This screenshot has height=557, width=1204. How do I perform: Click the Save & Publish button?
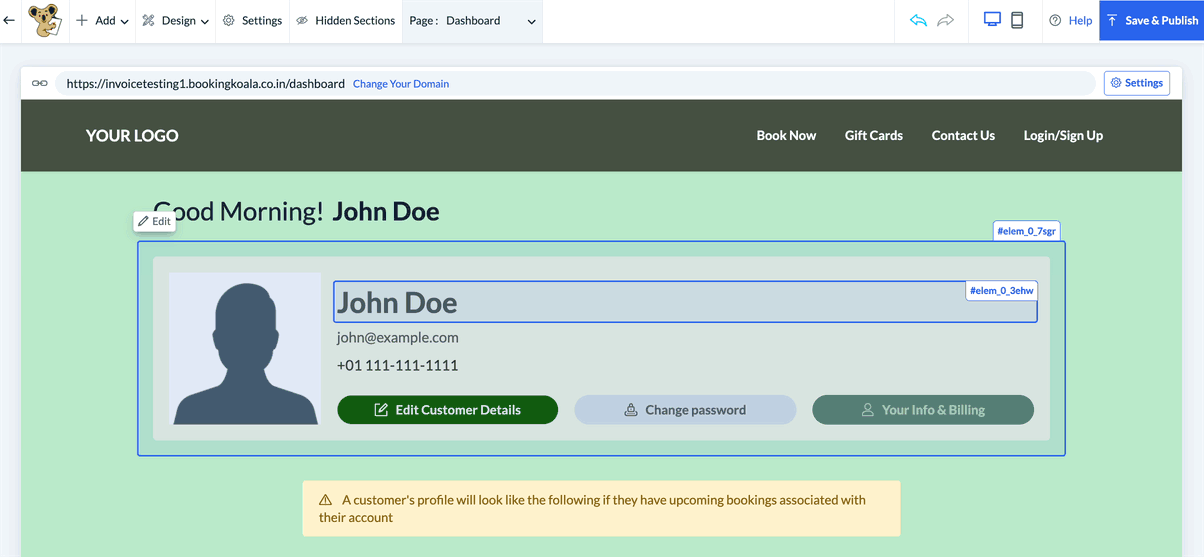click(1151, 20)
